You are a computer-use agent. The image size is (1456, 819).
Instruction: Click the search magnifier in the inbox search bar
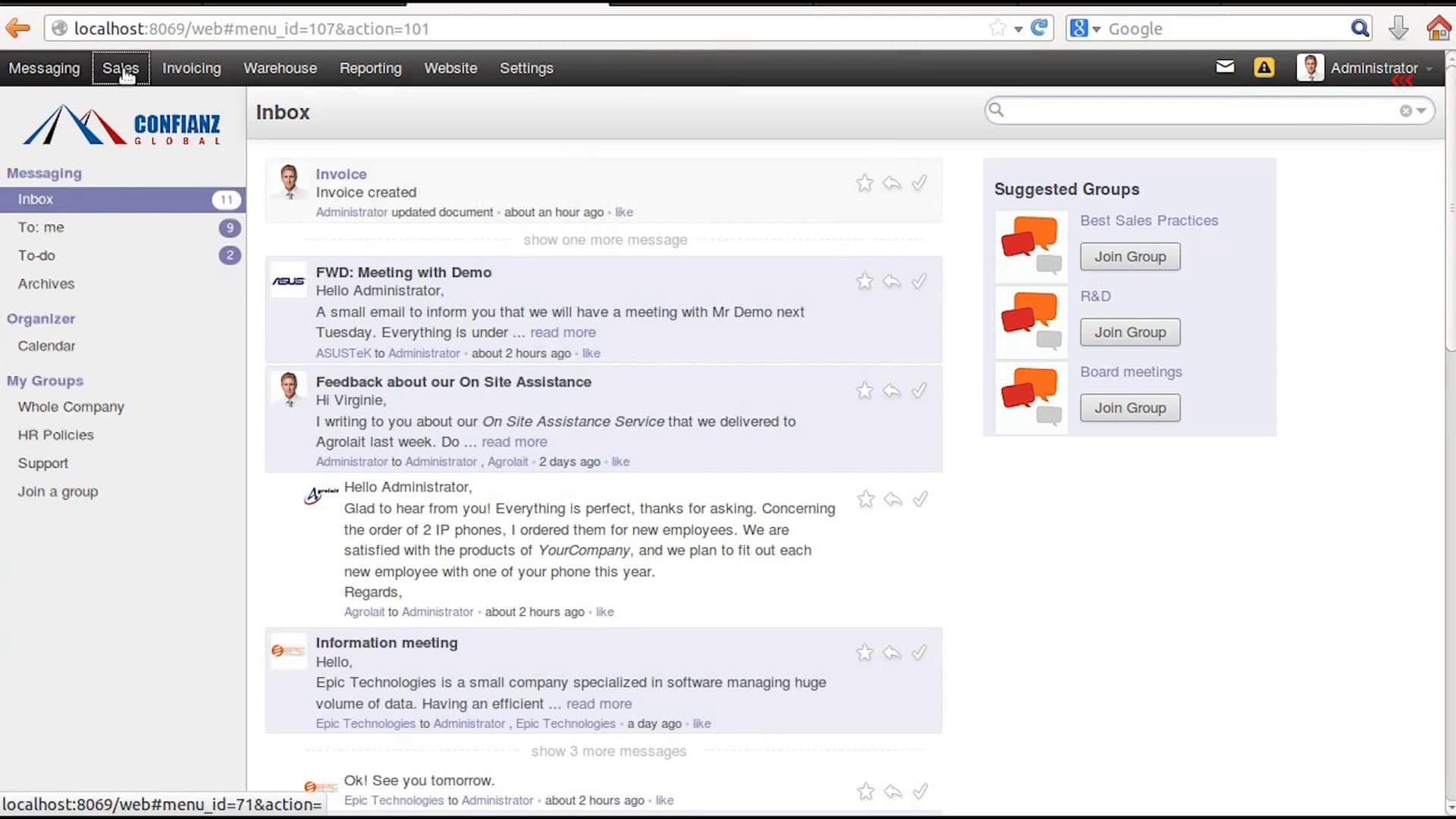tap(997, 110)
